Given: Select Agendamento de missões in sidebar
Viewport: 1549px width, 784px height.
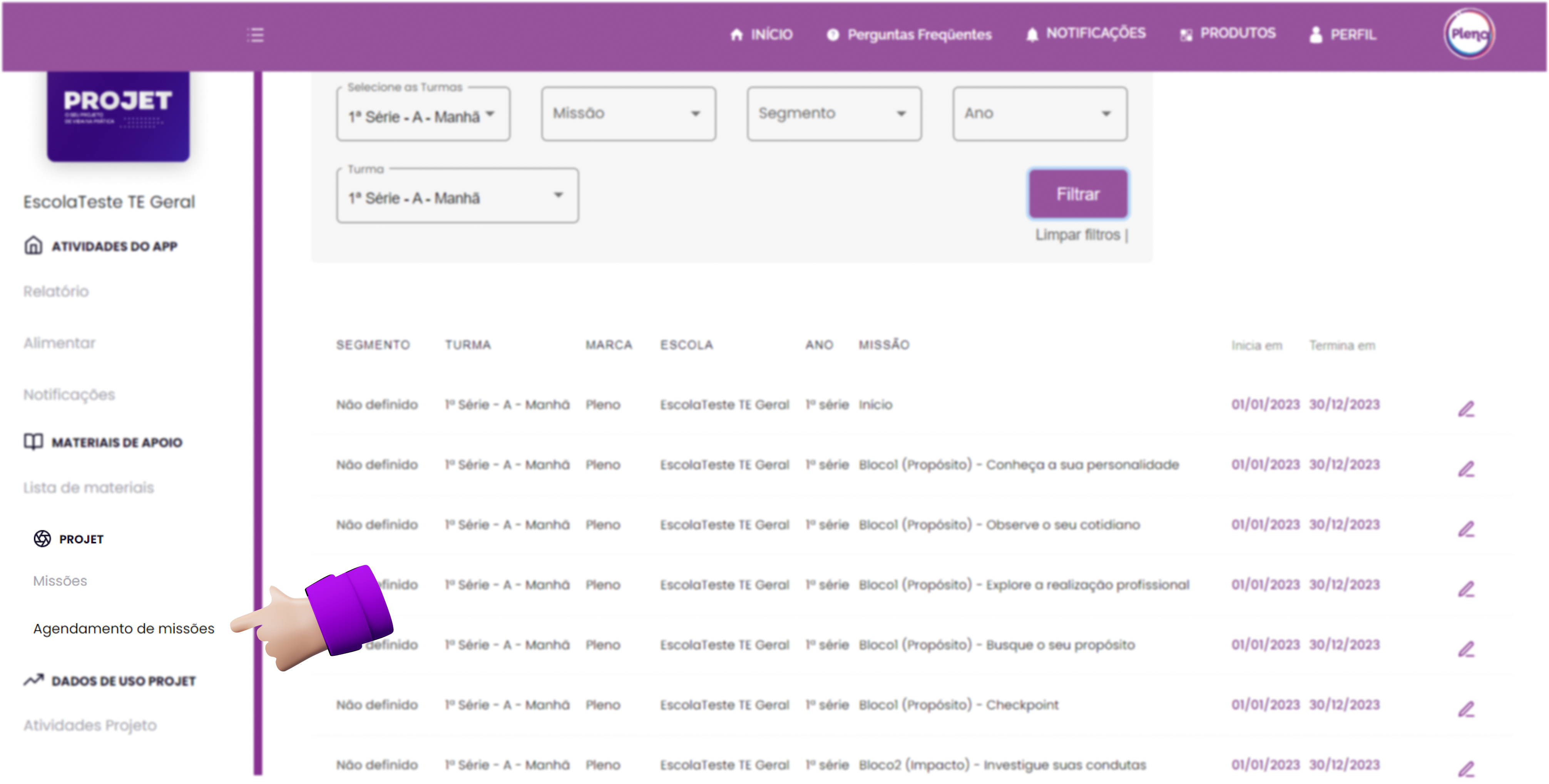Looking at the screenshot, I should 123,628.
